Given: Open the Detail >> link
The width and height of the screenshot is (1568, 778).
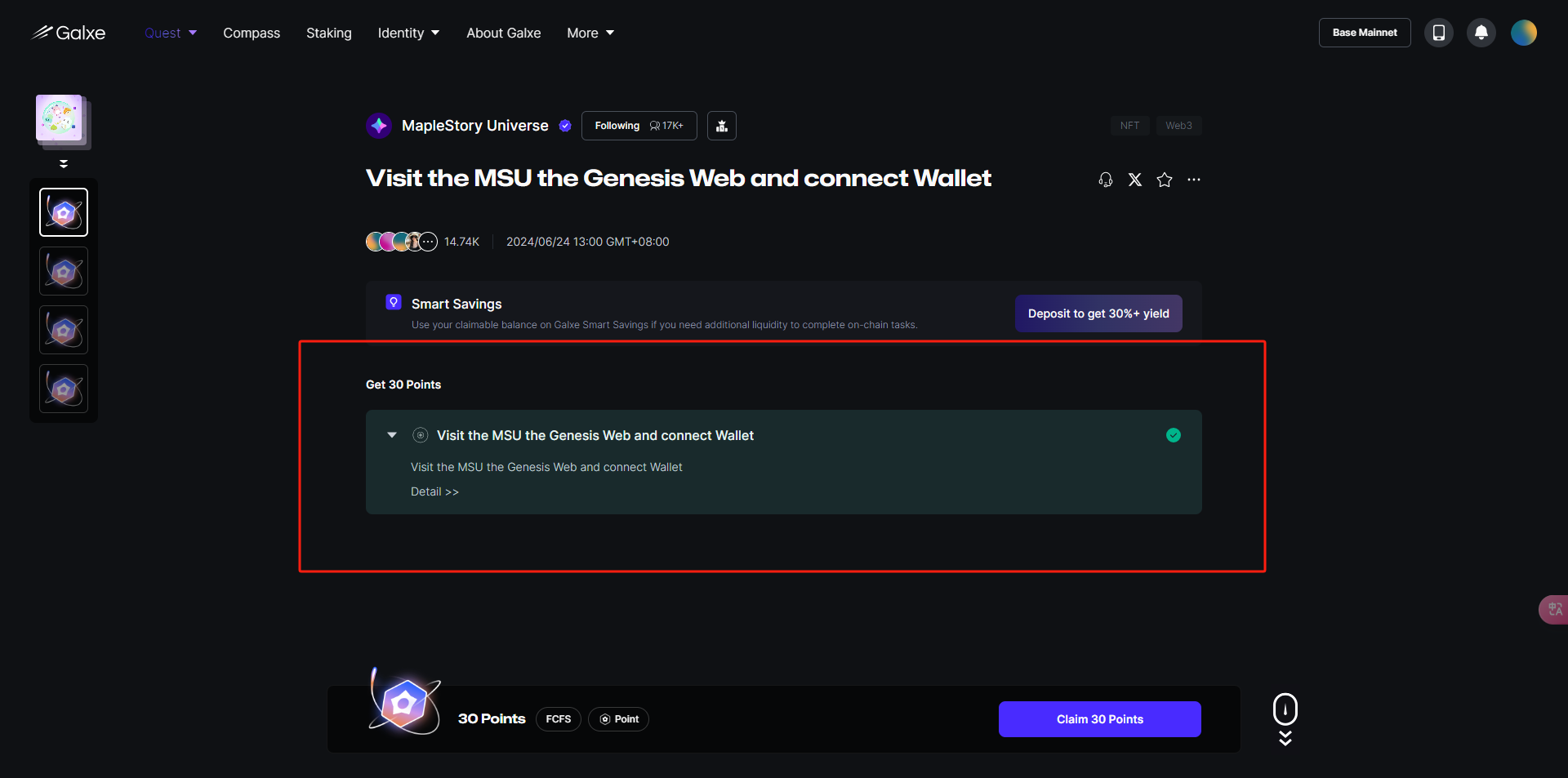Looking at the screenshot, I should point(434,491).
